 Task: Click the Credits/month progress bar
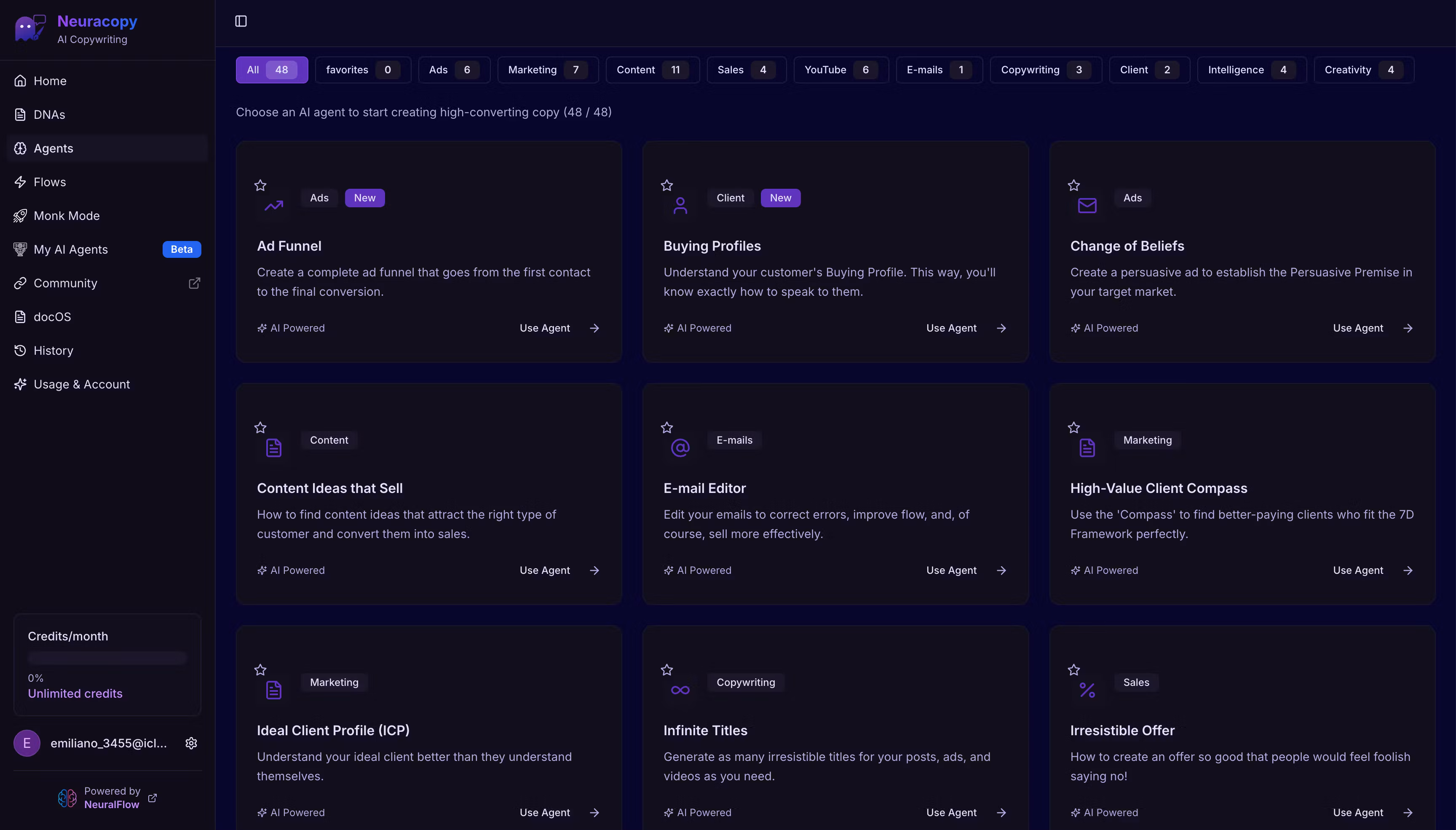point(107,658)
